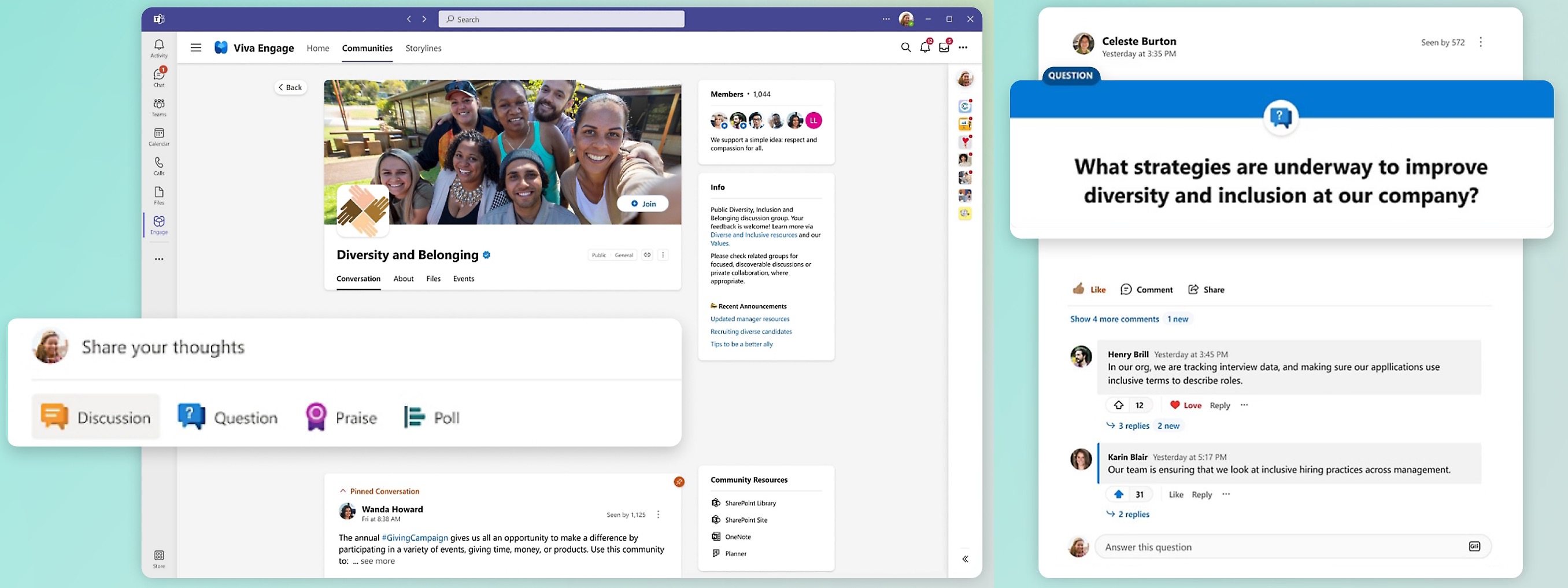
Task: Open Viva Engage header more options
Action: click(963, 47)
